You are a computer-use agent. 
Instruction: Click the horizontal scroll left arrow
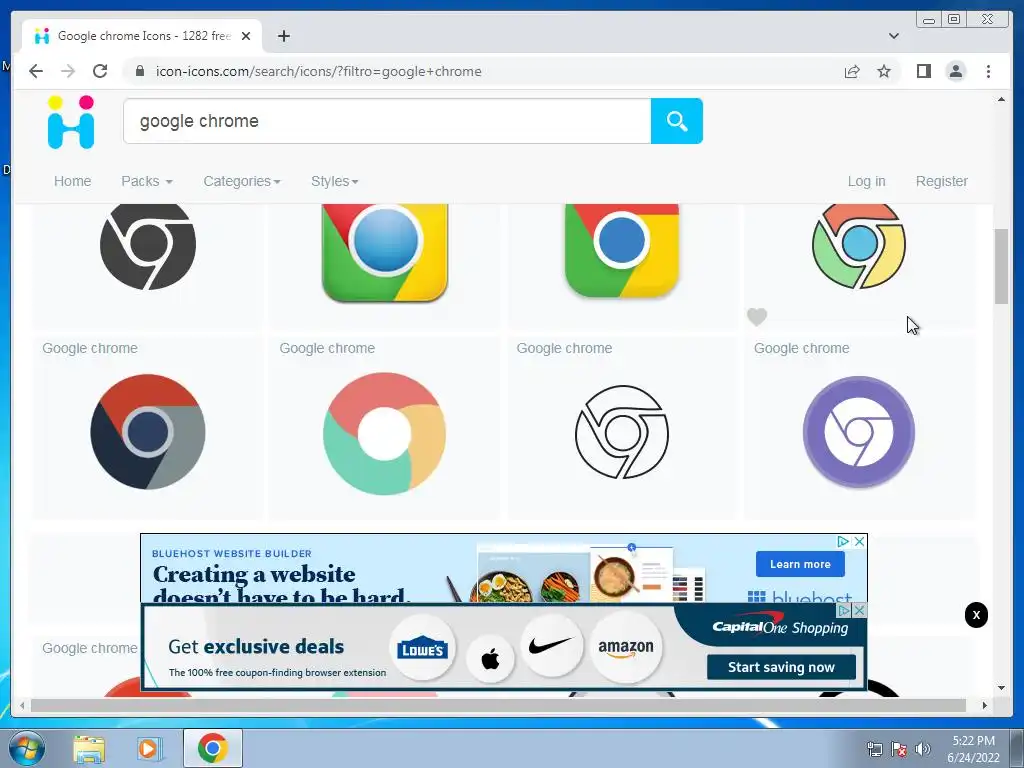pyautogui.click(x=22, y=705)
